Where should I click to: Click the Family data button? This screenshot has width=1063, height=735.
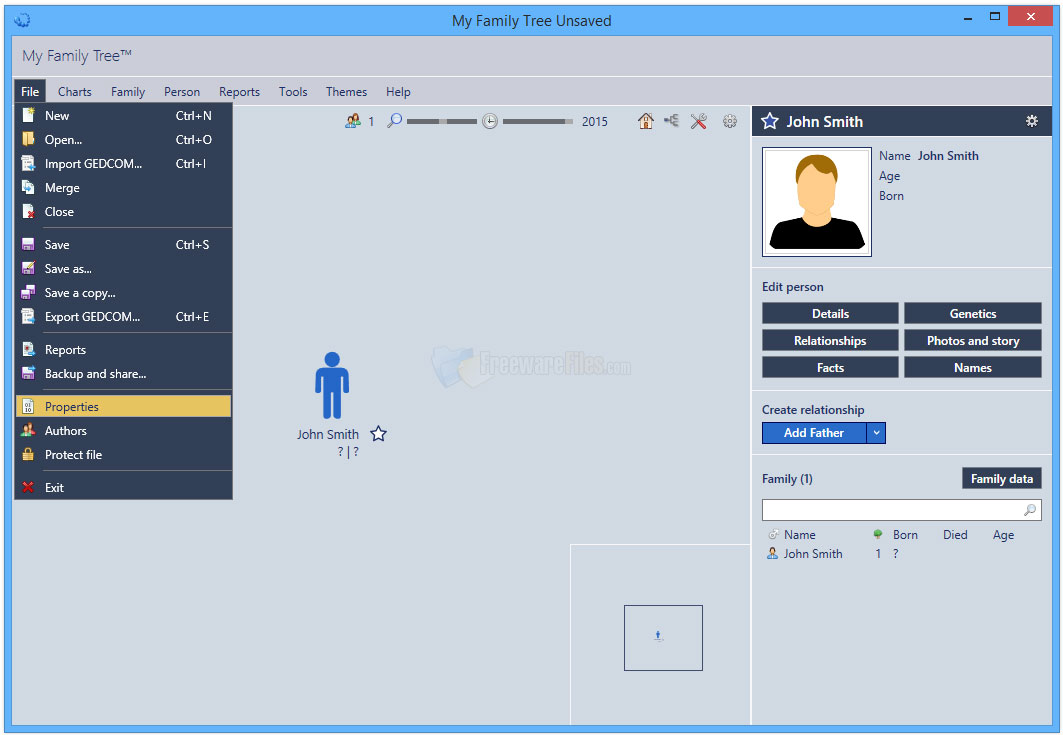tap(1001, 478)
